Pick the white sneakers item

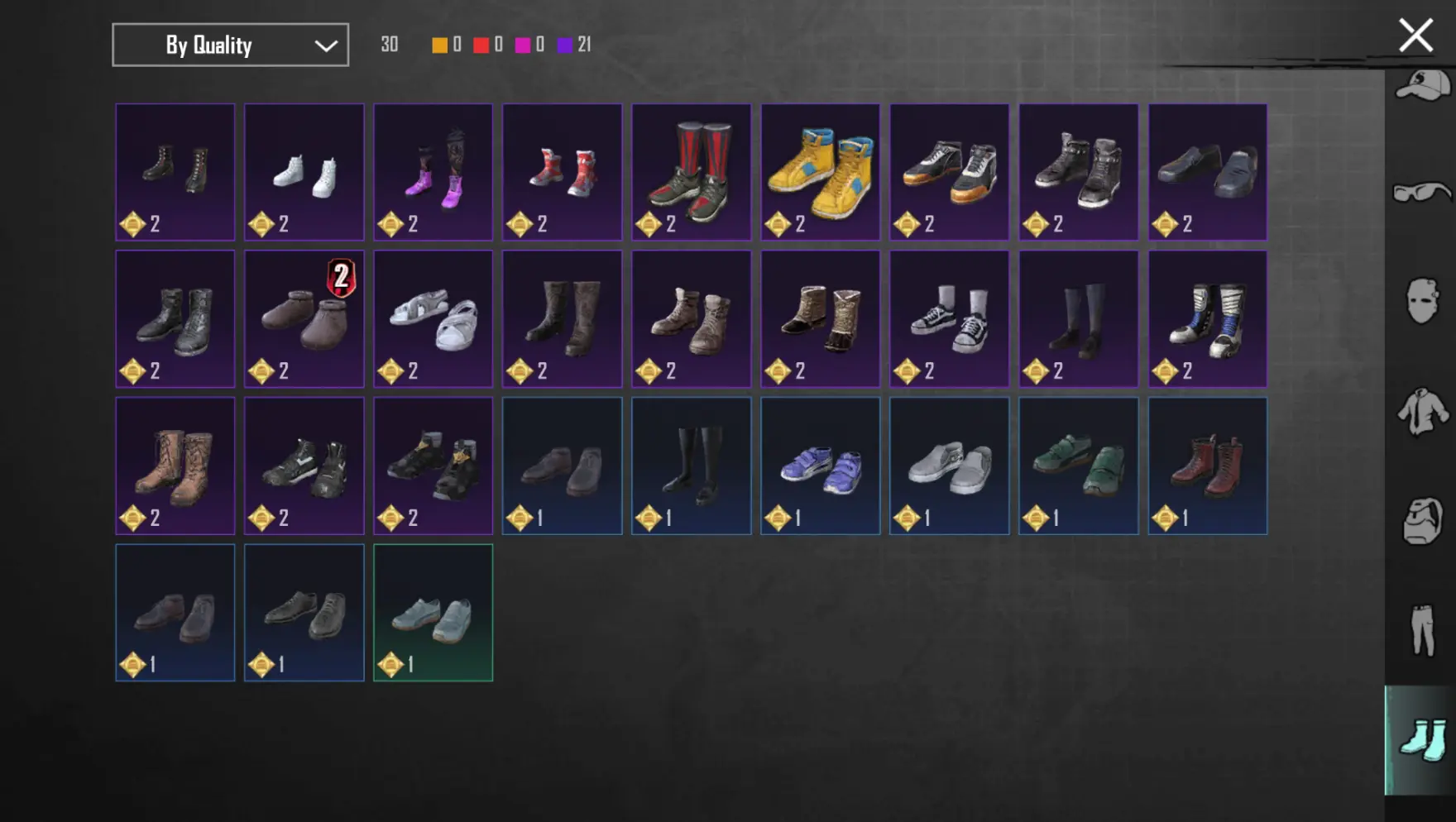(304, 172)
